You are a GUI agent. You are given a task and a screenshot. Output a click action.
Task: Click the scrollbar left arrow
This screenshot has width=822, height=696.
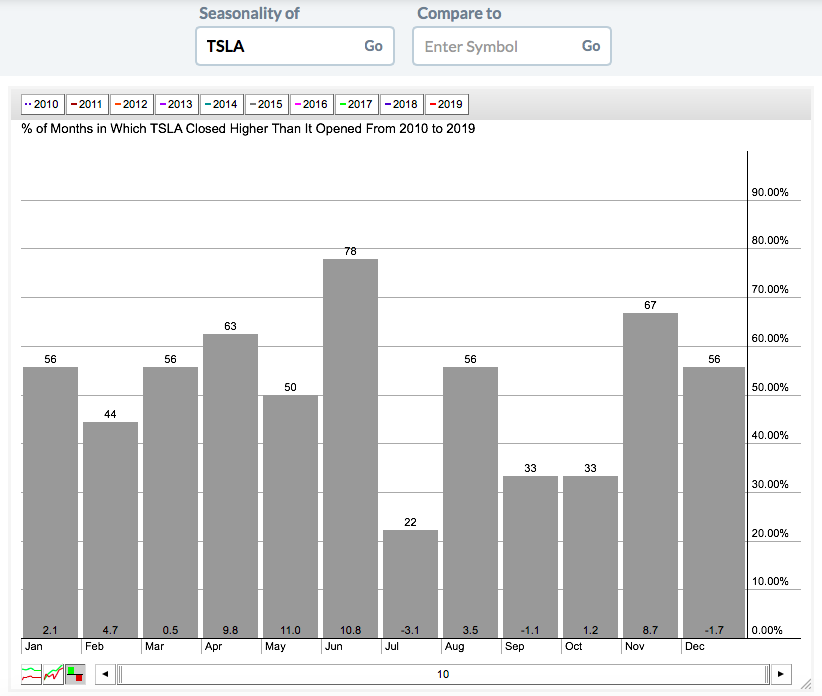click(104, 674)
